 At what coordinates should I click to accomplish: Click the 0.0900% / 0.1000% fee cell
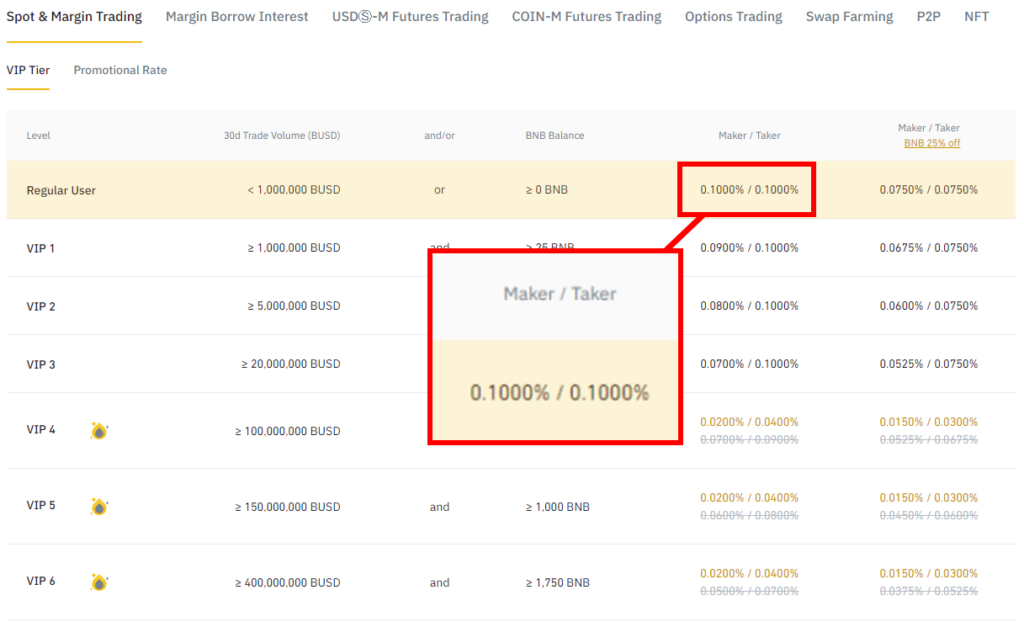[749, 248]
